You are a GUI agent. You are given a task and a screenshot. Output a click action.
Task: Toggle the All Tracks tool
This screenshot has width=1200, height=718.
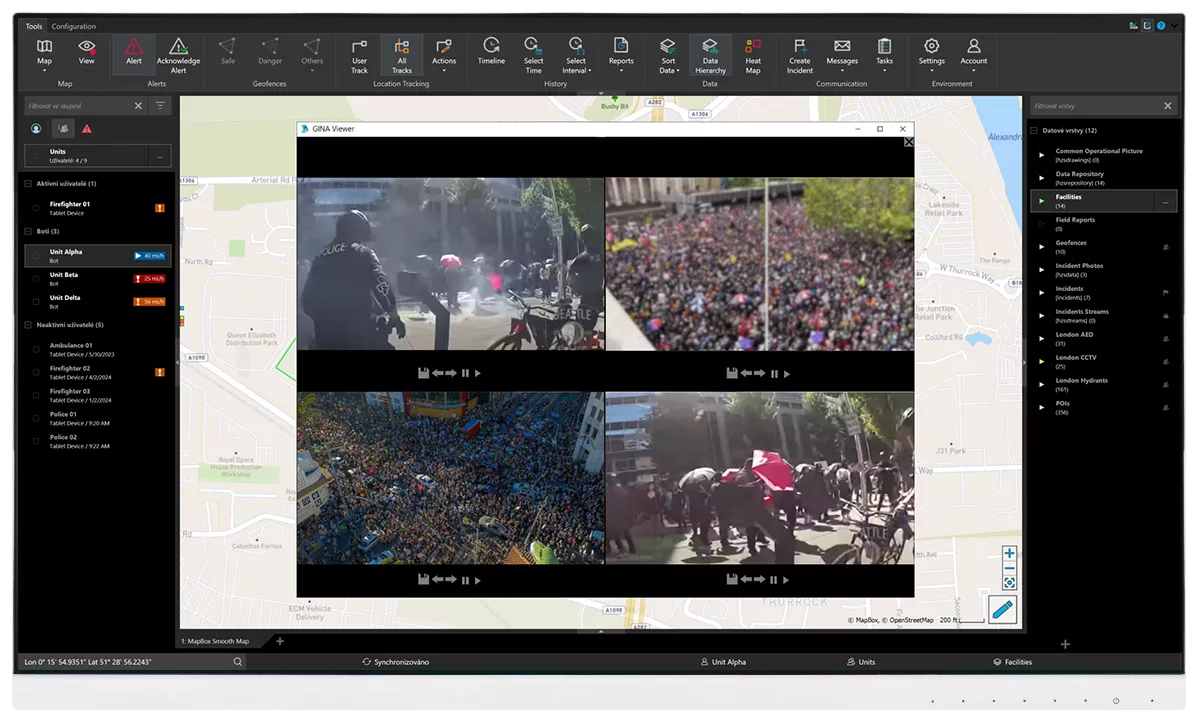tap(402, 55)
